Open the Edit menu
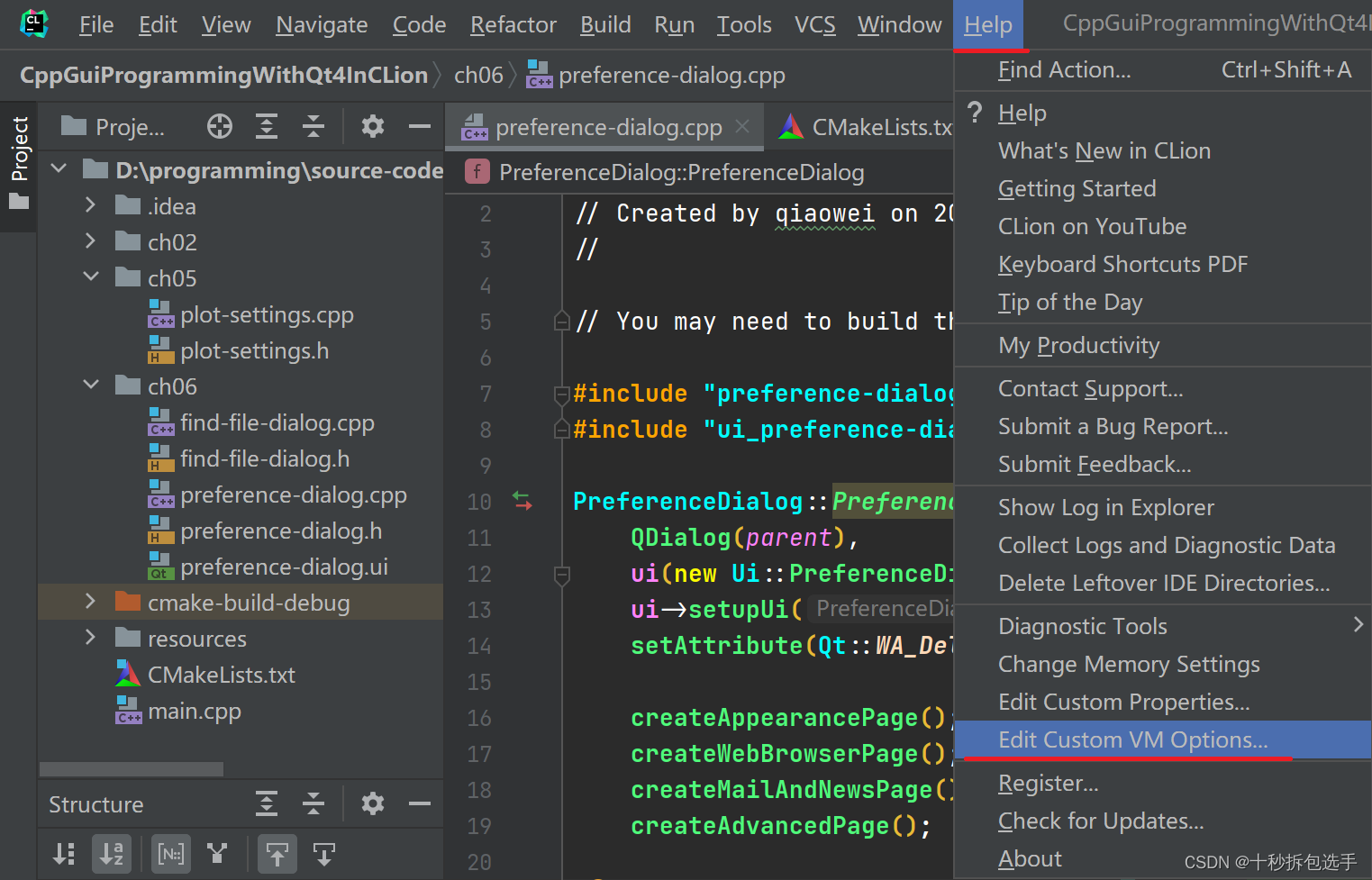Screen dimensions: 1372x880 click(158, 24)
